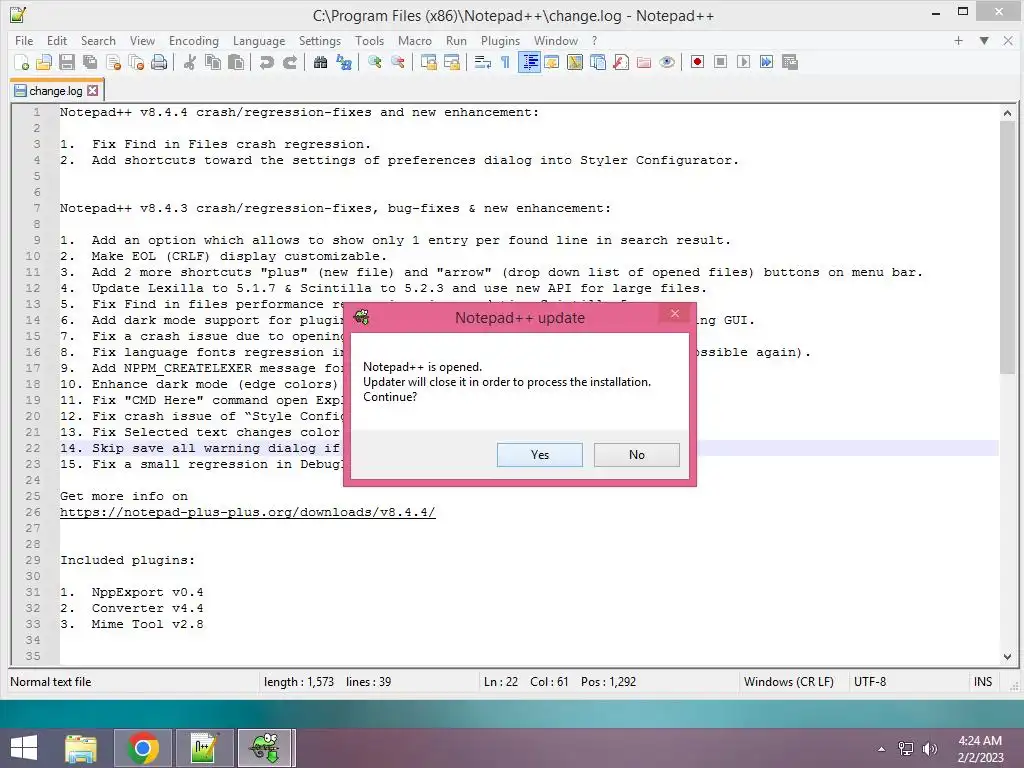The width and height of the screenshot is (1024, 768).
Task: Undo last action via toolbar arrow
Action: (x=266, y=62)
